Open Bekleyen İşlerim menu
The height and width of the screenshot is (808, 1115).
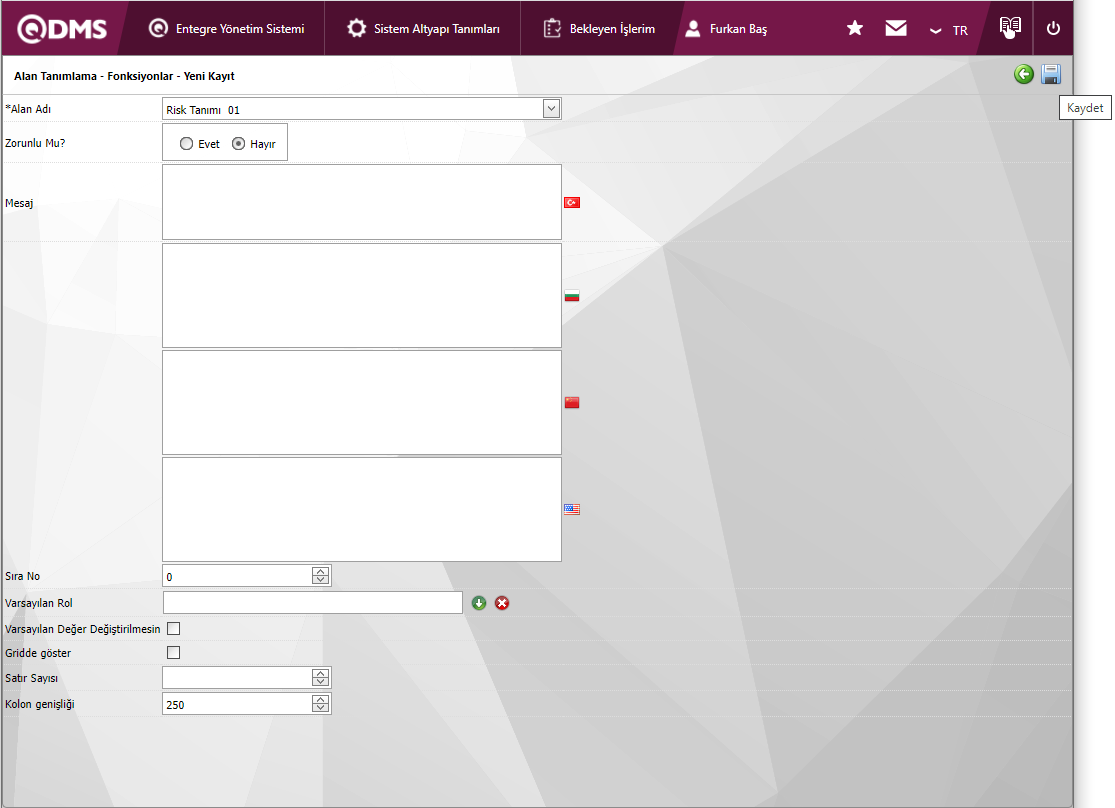pyautogui.click(x=599, y=29)
